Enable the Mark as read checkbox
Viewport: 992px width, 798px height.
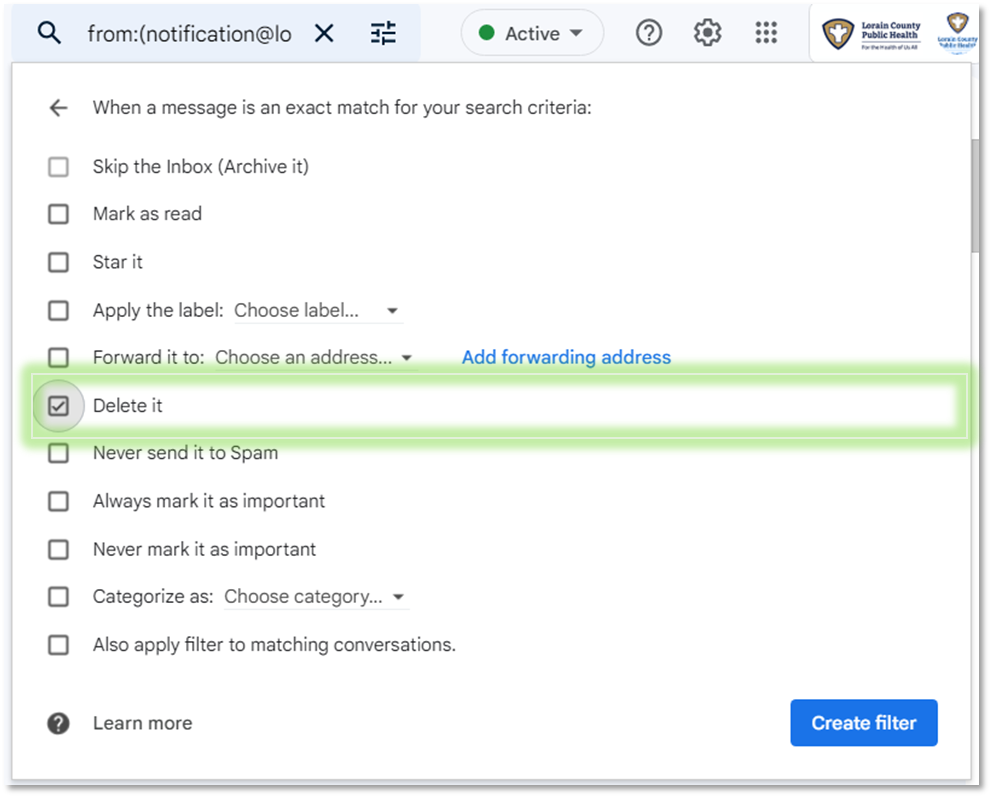(59, 214)
